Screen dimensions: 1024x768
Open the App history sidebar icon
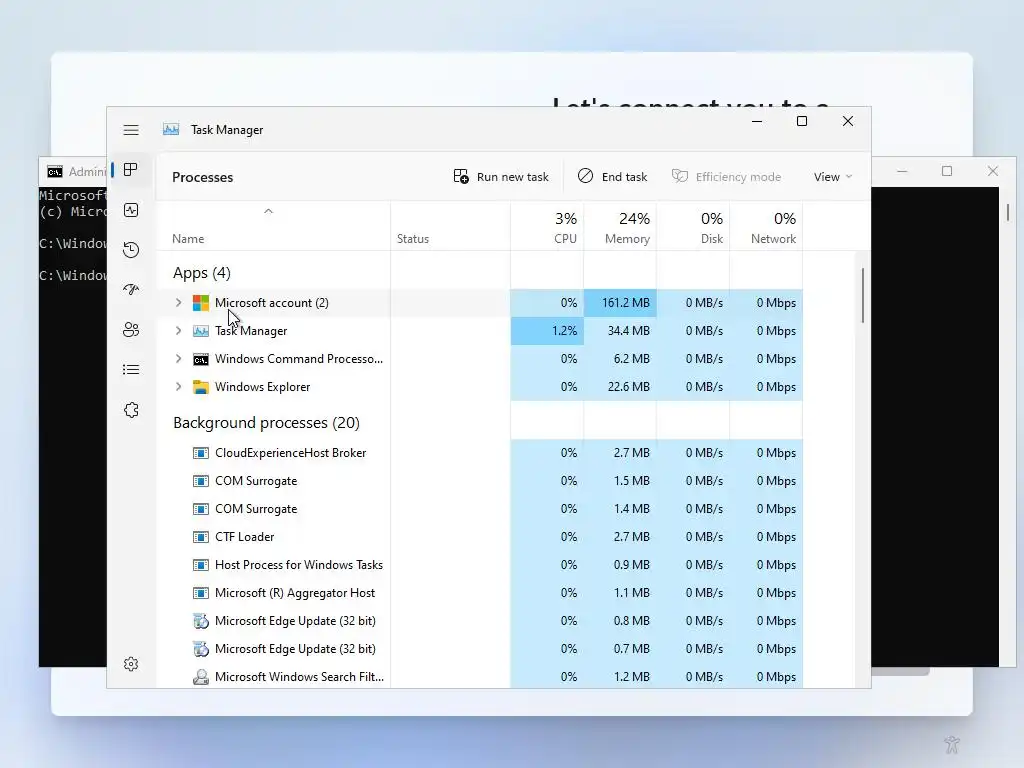point(131,249)
